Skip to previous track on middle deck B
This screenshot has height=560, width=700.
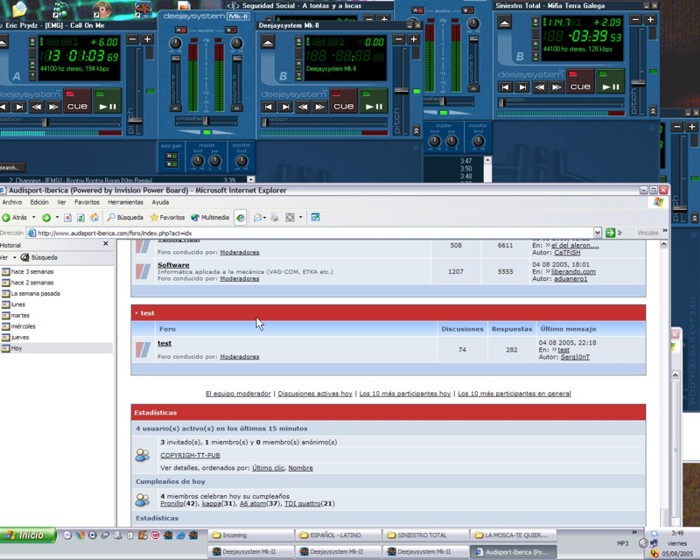268,107
